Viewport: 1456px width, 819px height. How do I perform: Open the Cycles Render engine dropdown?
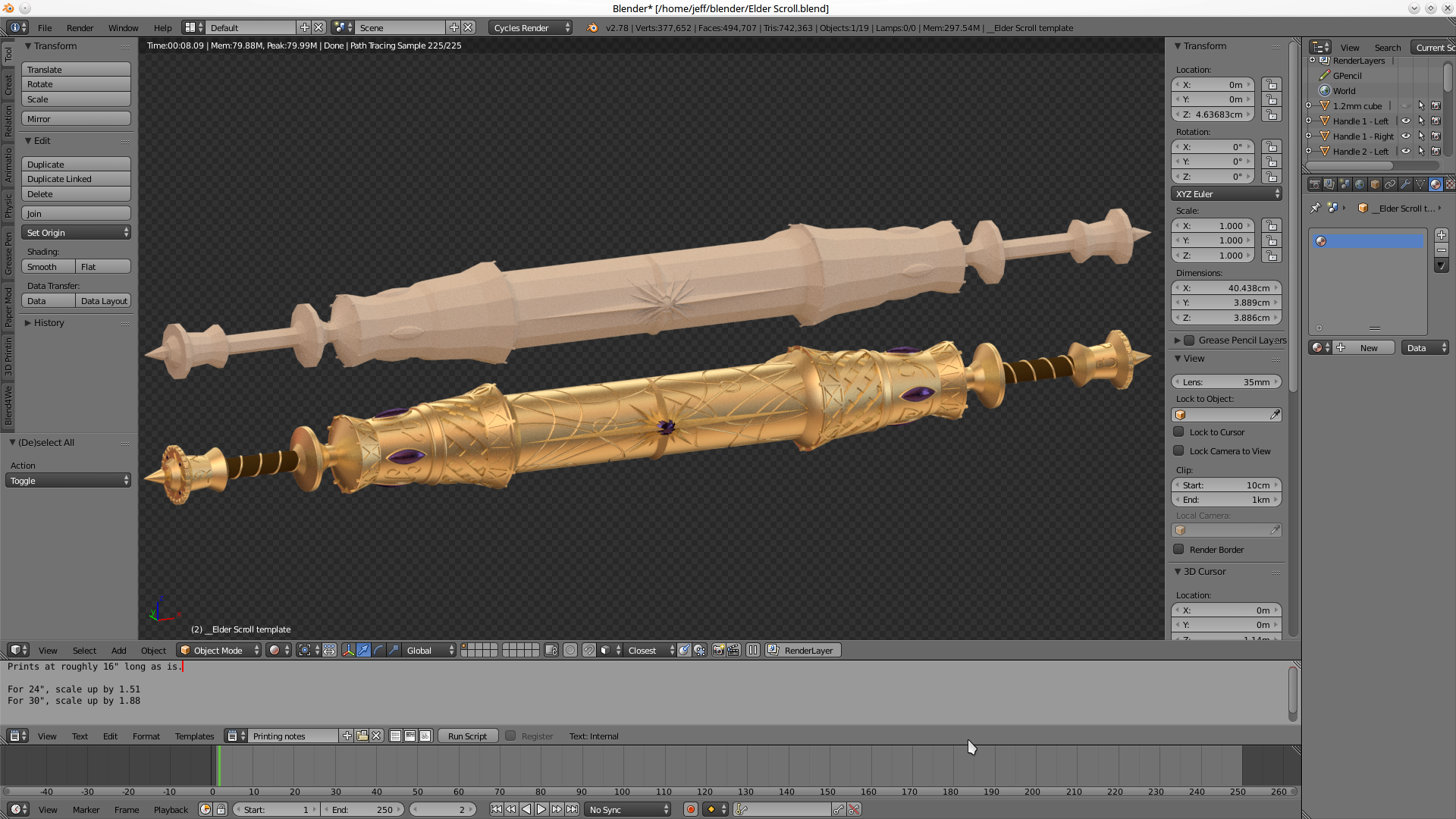531,27
